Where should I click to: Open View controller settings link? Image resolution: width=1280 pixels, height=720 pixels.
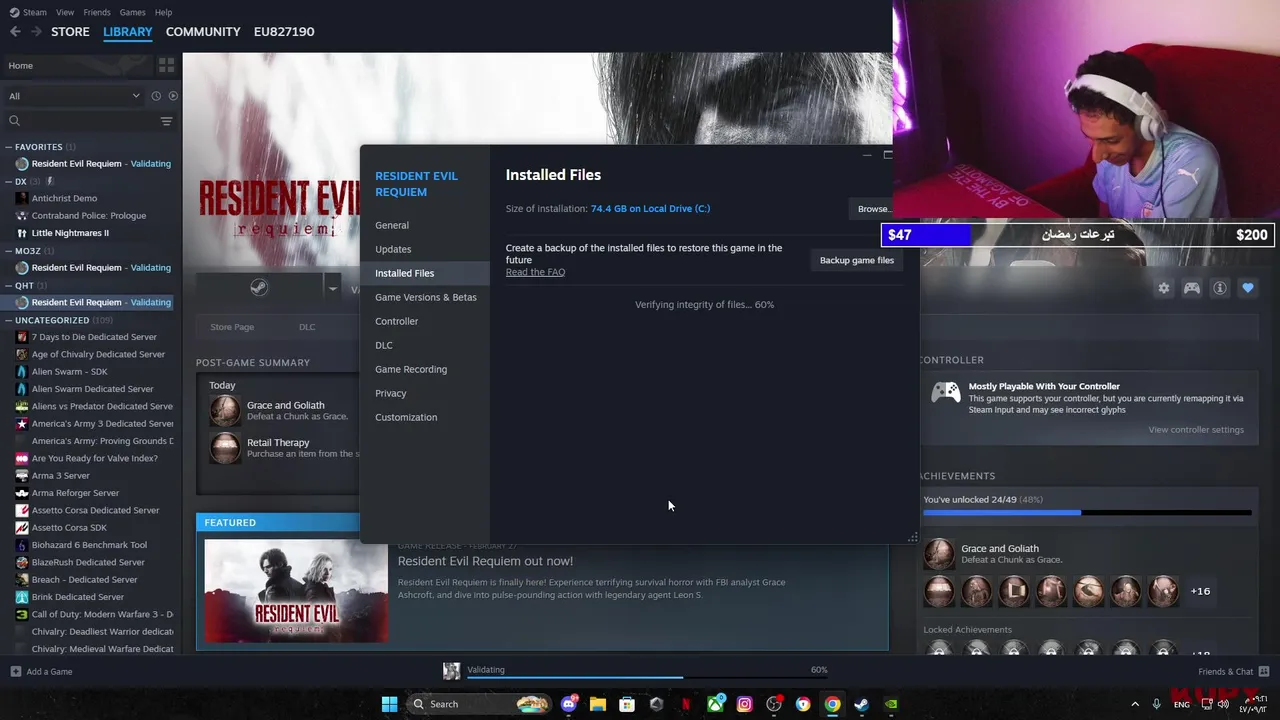(x=1196, y=430)
